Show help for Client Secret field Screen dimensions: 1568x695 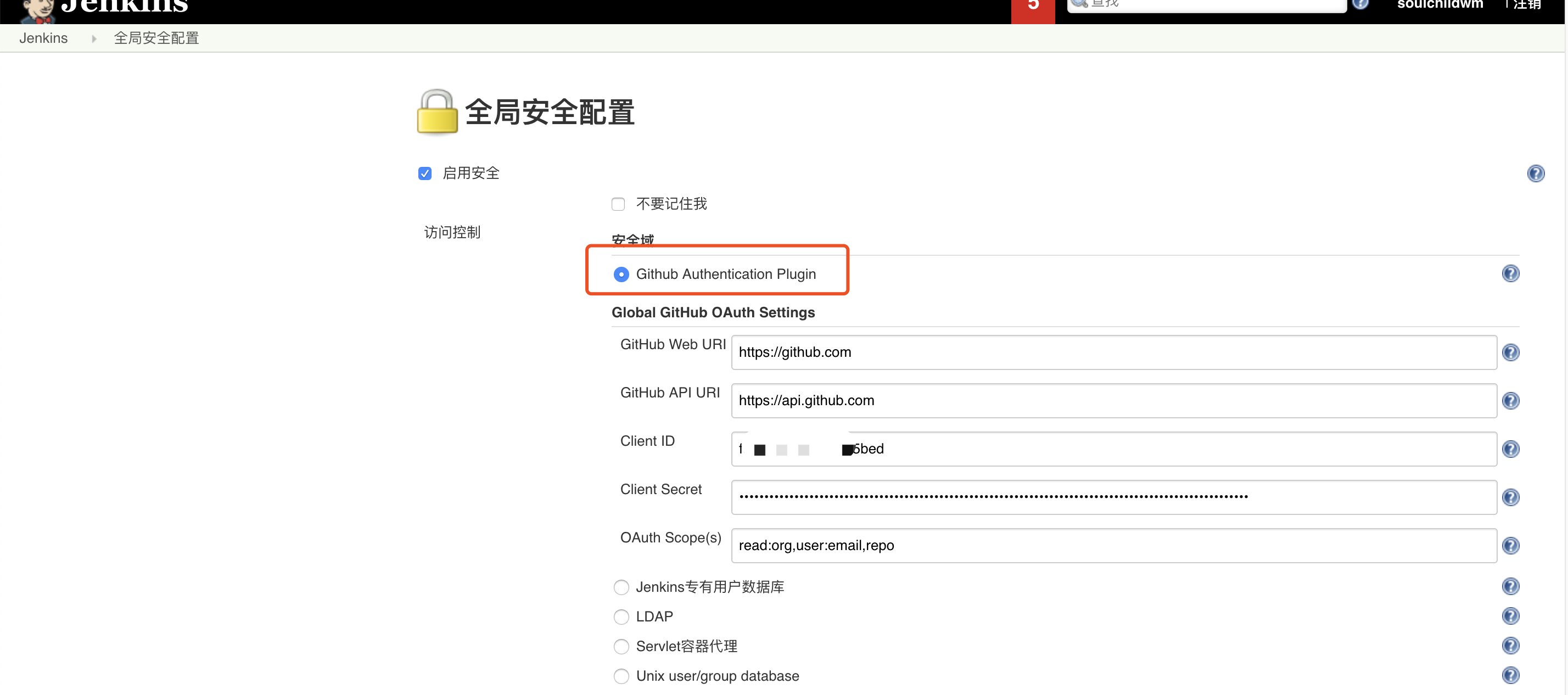[1510, 497]
